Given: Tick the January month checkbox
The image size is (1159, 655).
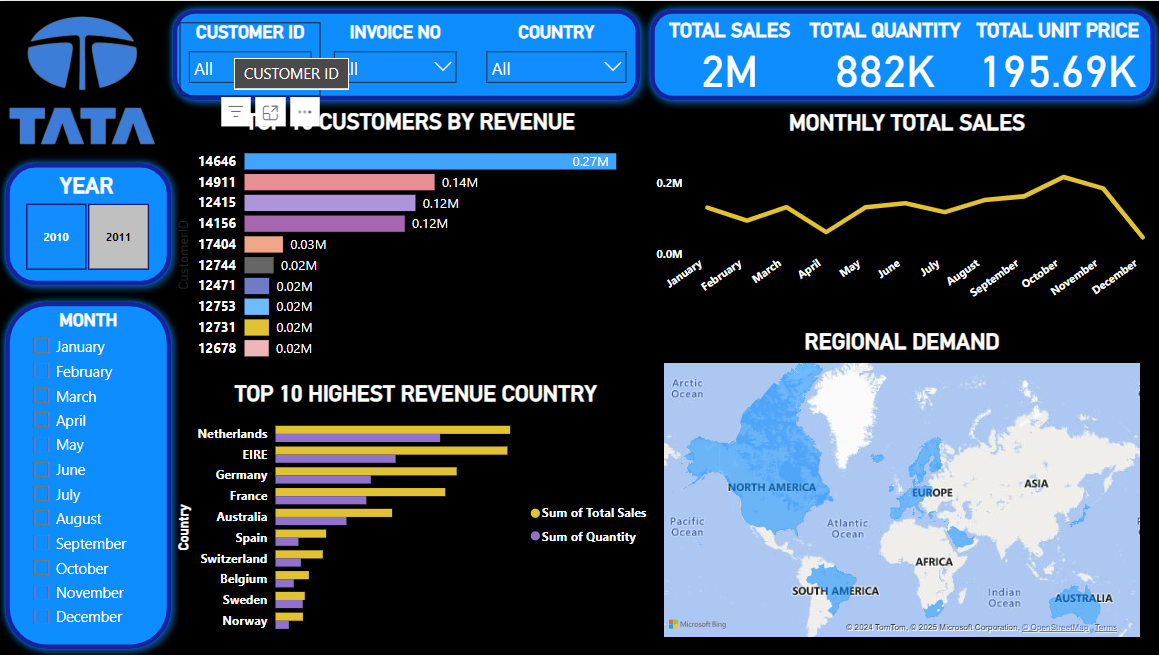Looking at the screenshot, I should coord(41,346).
